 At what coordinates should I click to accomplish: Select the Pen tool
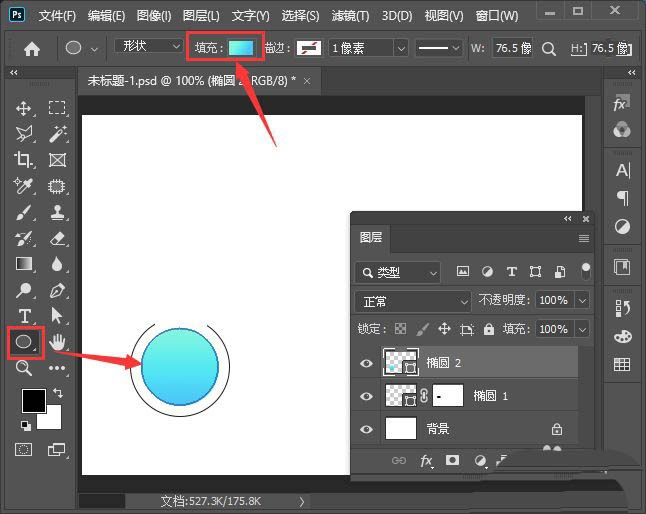(x=58, y=291)
